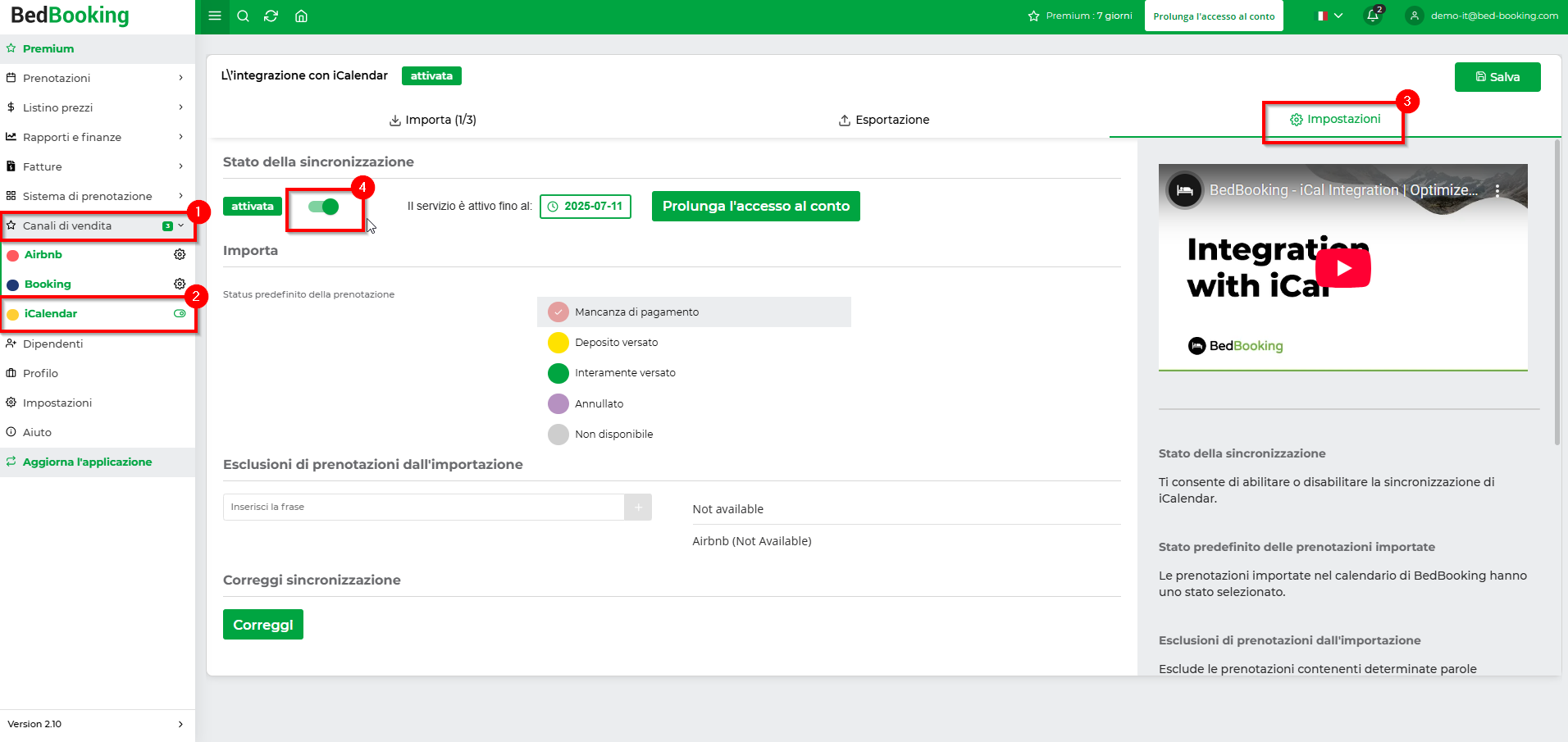The image size is (1568, 742).
Task: Open the hamburger menu in top bar
Action: 215,16
